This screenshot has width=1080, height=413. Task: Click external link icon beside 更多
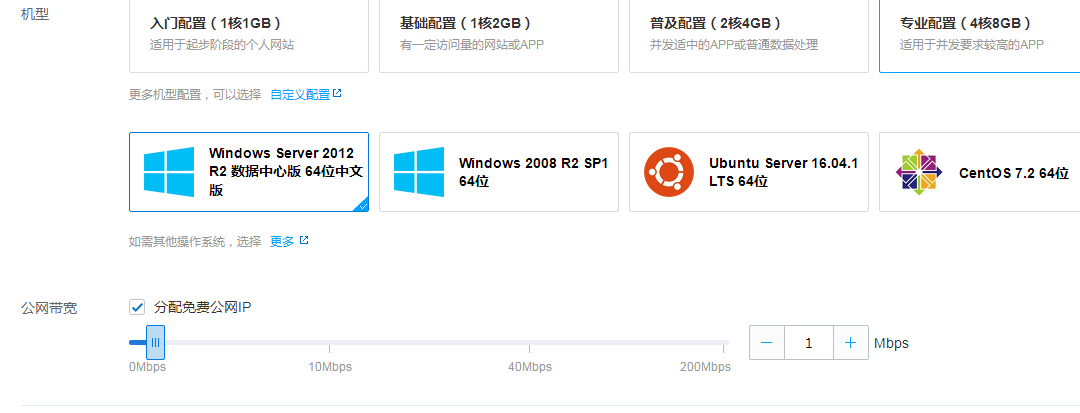pyautogui.click(x=304, y=241)
